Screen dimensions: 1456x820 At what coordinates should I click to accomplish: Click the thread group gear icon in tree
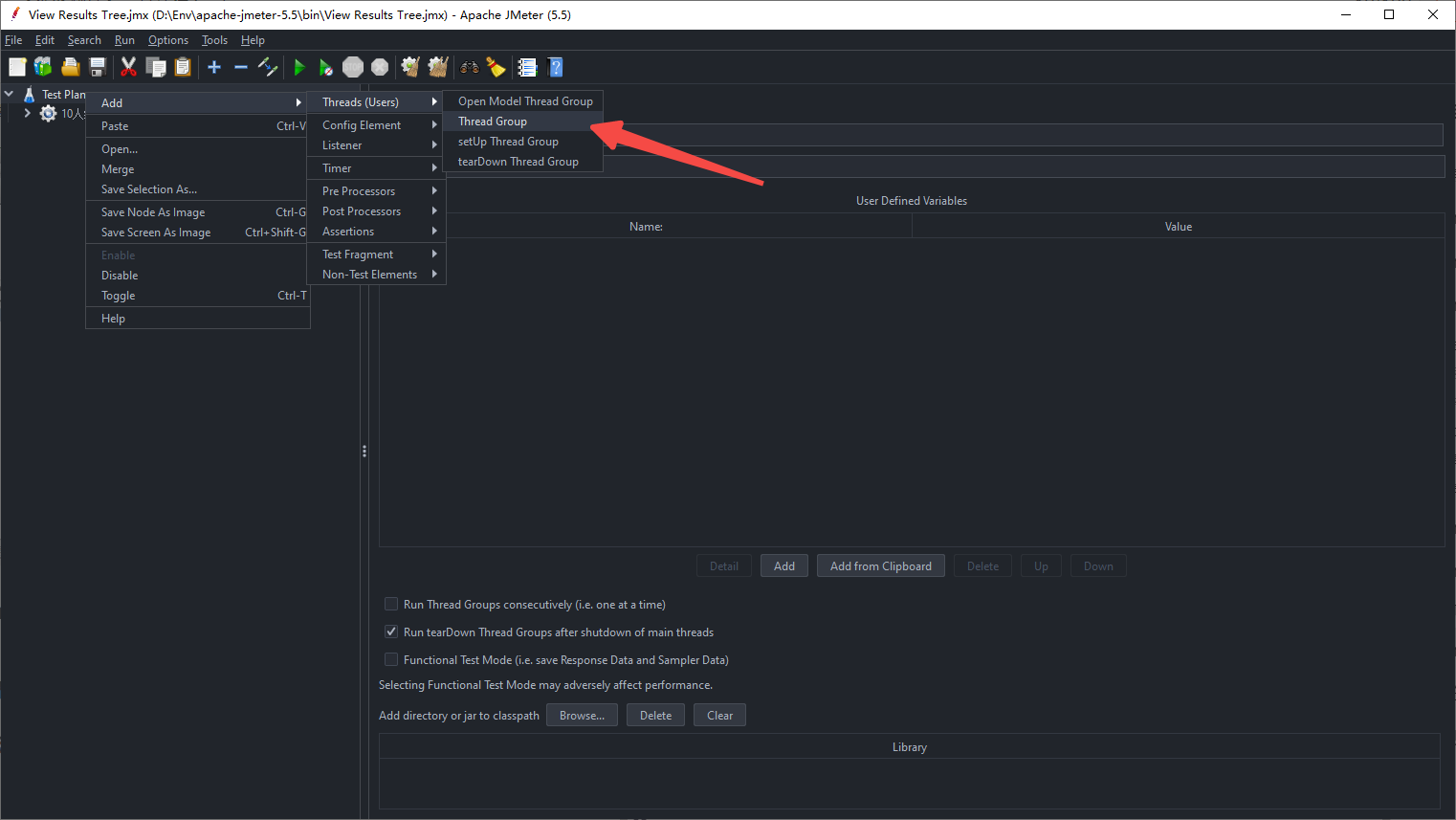(x=48, y=113)
